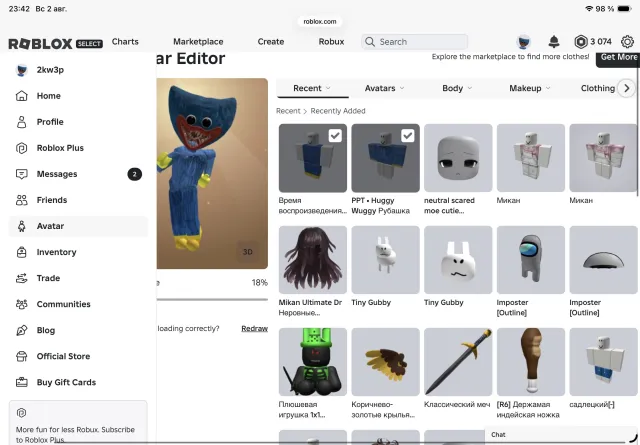This screenshot has height=445, width=640.
Task: Select the садлецкий[-] item
Action: tap(603, 362)
